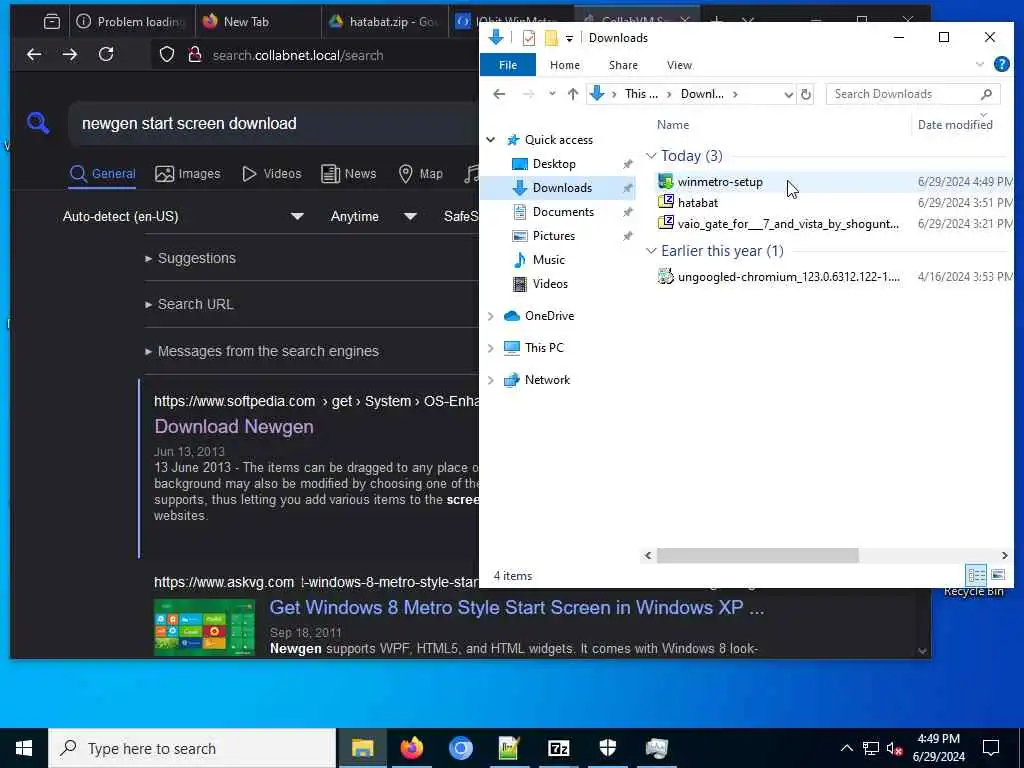Open Get Windows 8 Metro Style link
This screenshot has width=1024, height=768.
click(517, 608)
